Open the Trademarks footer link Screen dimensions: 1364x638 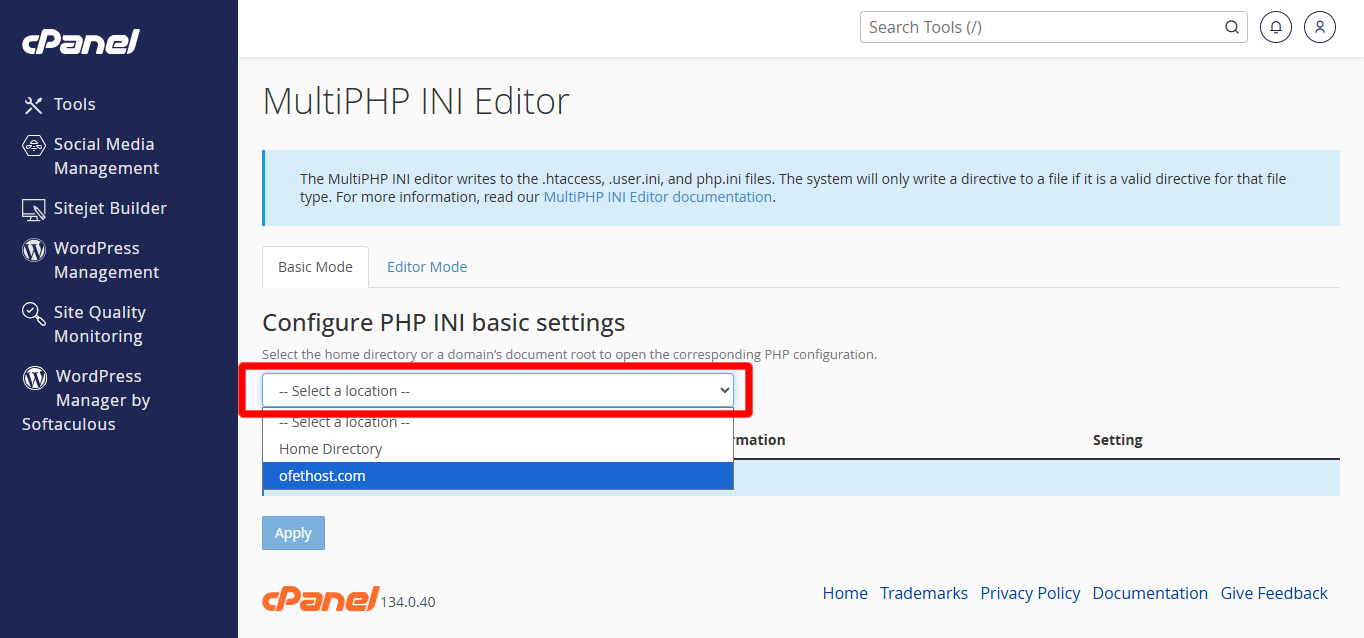pos(924,593)
